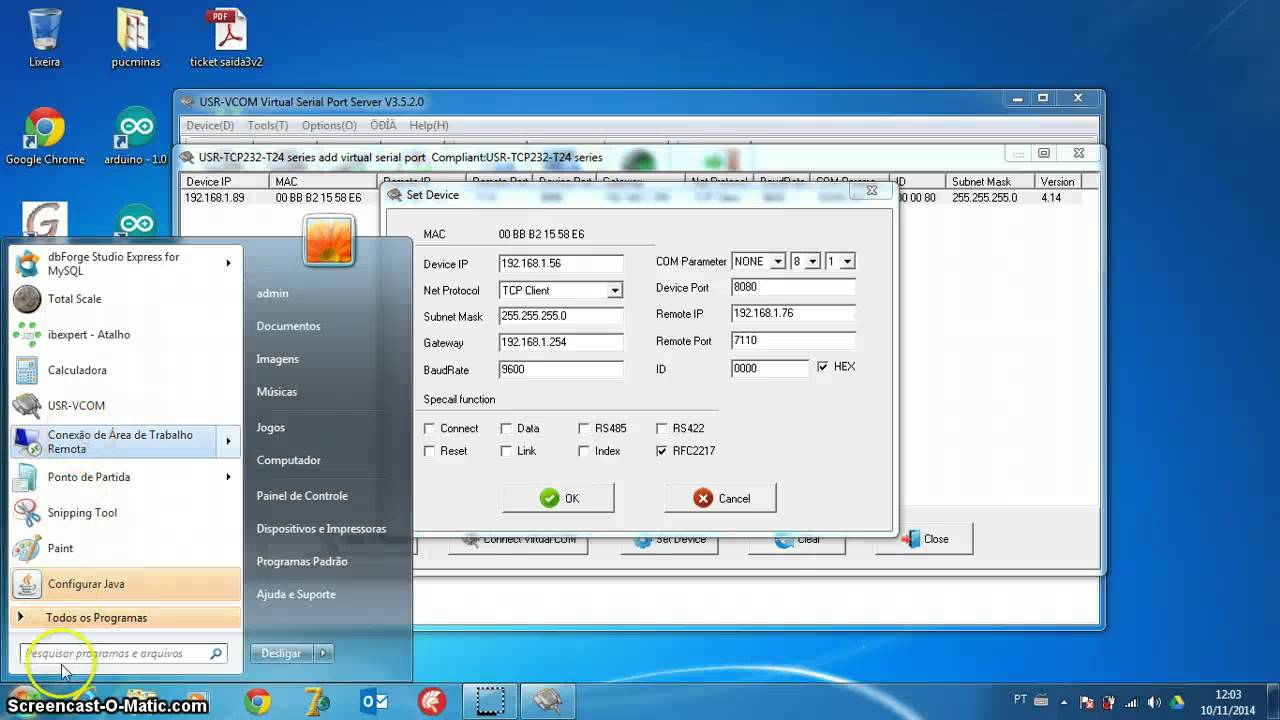Open Ajuda e Suporte in Start menu
Screen dimensions: 1280x720
pos(296,595)
